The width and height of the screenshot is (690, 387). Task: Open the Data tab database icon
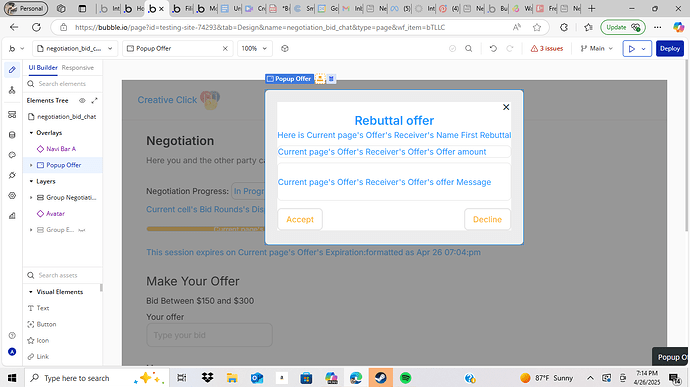pyautogui.click(x=12, y=135)
